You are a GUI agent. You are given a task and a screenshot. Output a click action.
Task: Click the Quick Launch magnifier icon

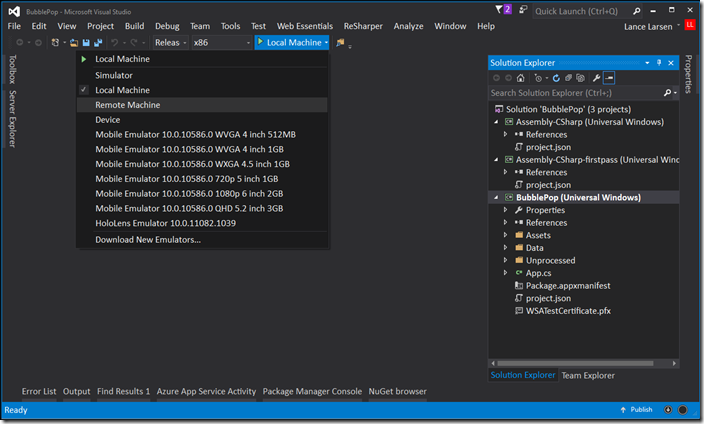pos(637,11)
